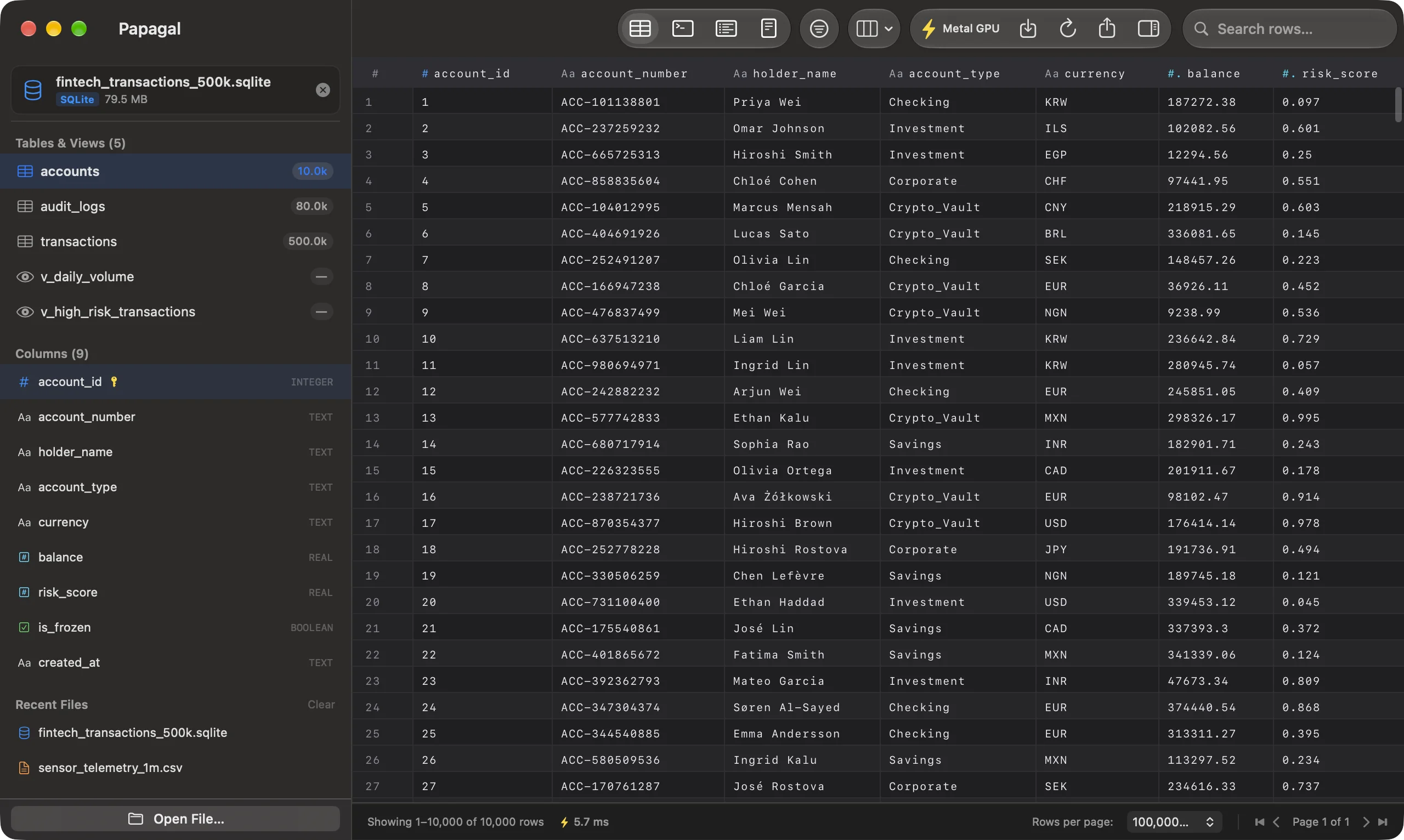This screenshot has height=840, width=1404.
Task: Select account_number column in sidebar
Action: pyautogui.click(x=175, y=417)
